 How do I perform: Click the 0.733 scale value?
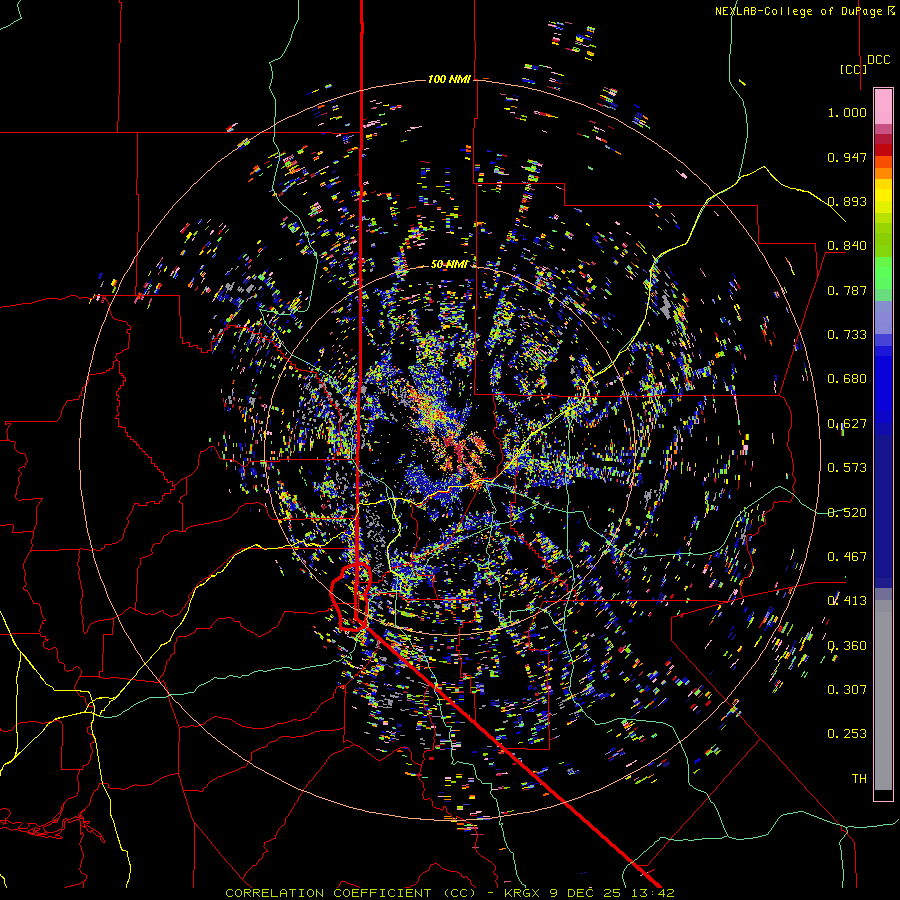tap(847, 335)
